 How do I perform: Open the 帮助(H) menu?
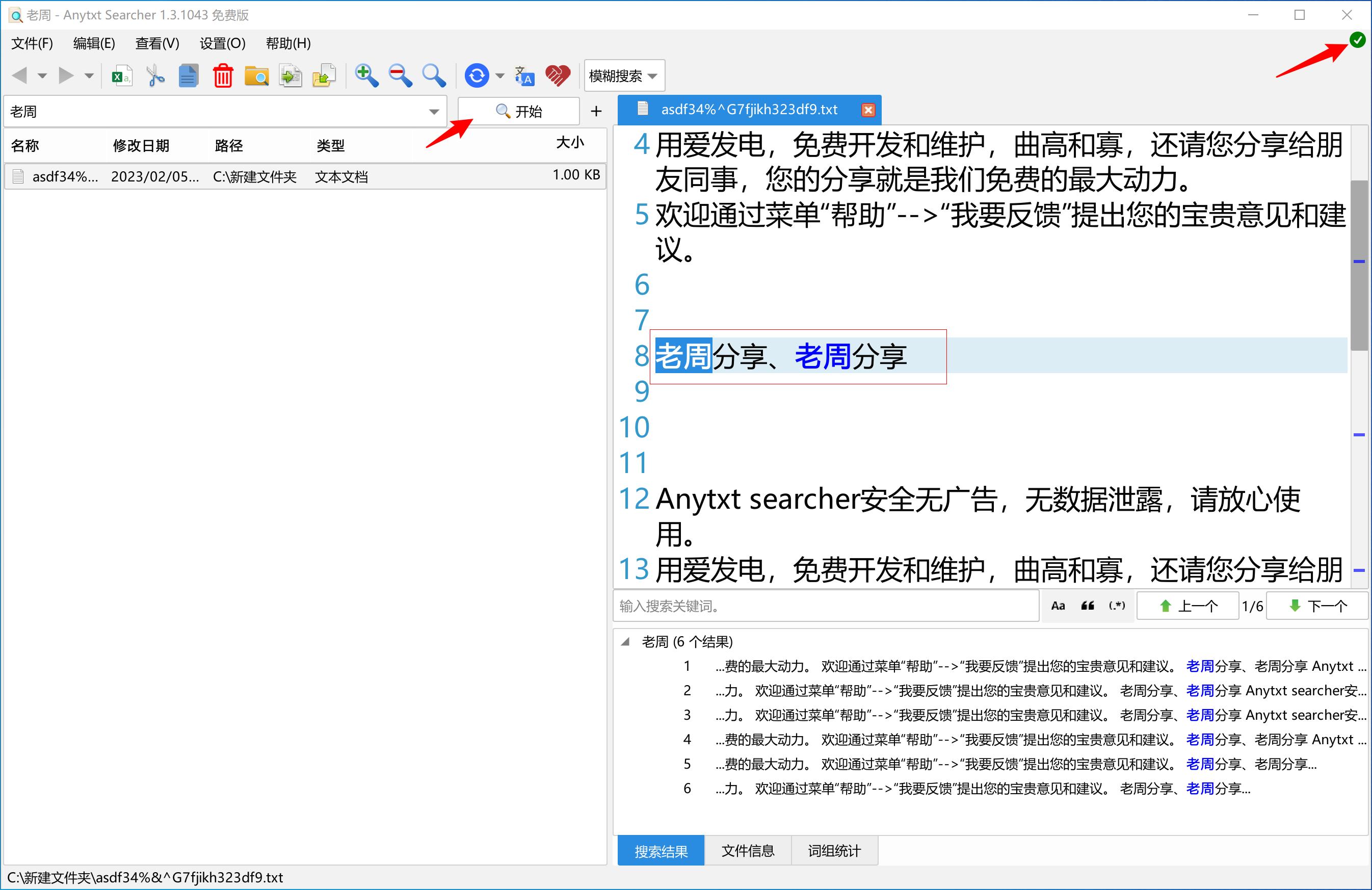click(288, 43)
